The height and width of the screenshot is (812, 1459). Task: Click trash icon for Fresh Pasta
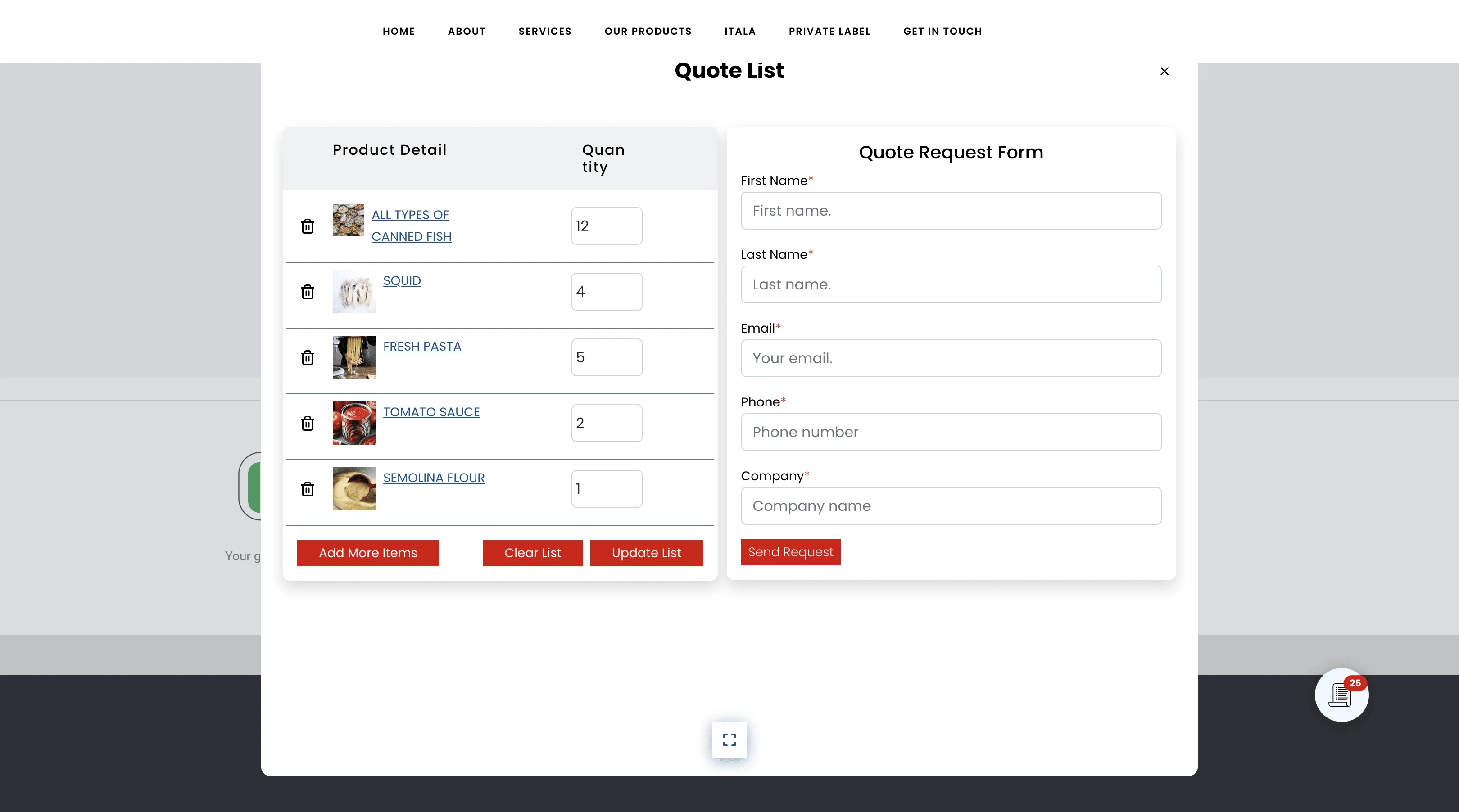307,357
